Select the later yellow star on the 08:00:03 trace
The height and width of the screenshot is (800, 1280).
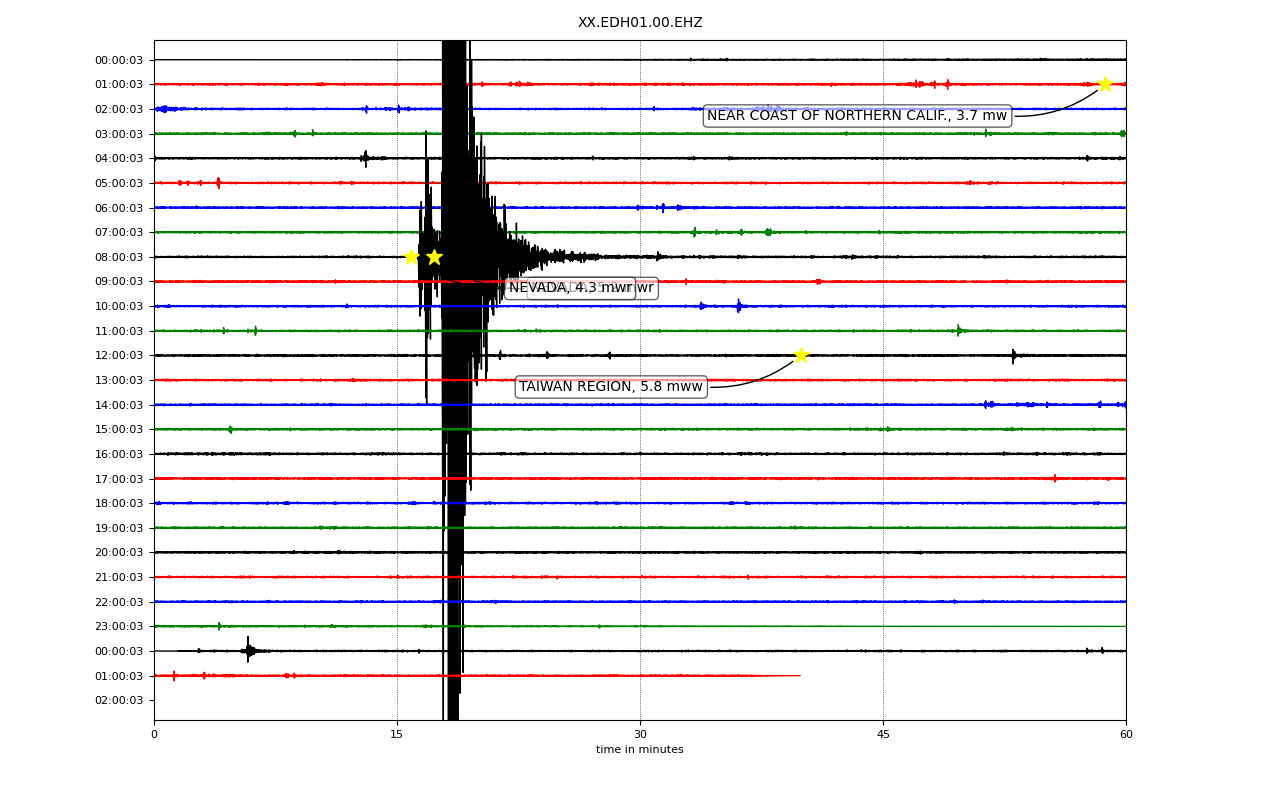coord(434,257)
